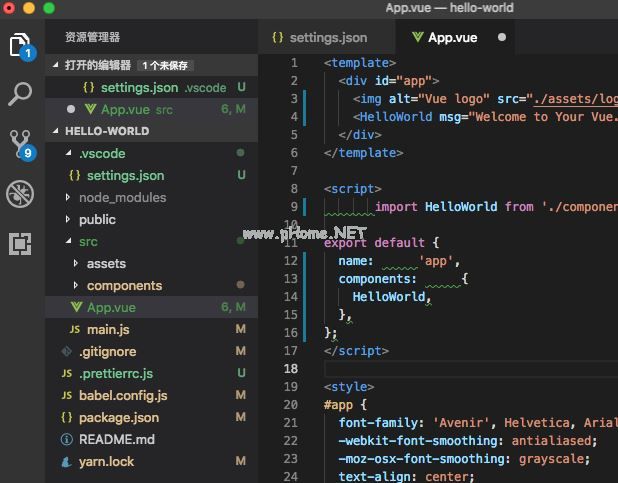The image size is (618, 483).
Task: Click the git icon beside .gitignore
Action: pos(67,351)
